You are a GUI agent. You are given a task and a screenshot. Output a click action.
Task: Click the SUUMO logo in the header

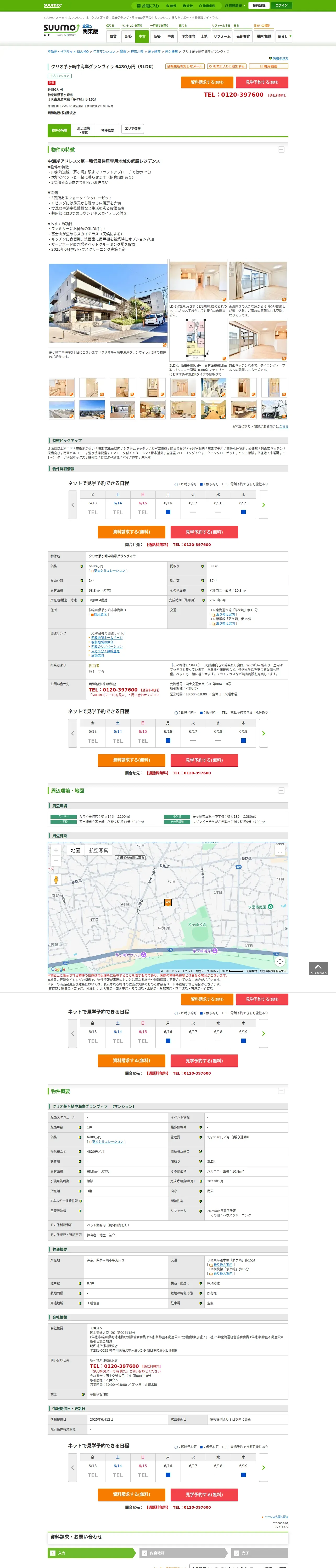point(61,29)
